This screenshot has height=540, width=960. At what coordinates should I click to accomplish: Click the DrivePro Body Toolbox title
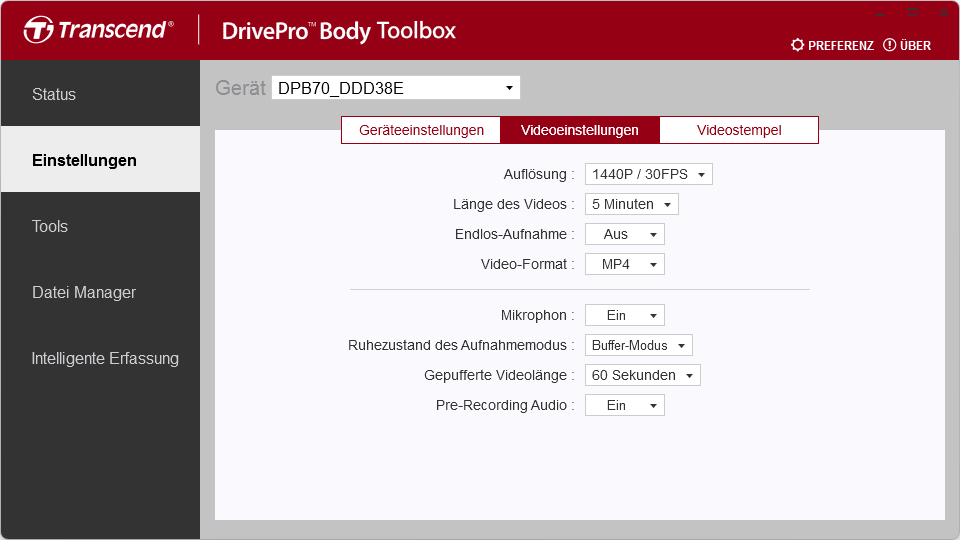[x=339, y=31]
